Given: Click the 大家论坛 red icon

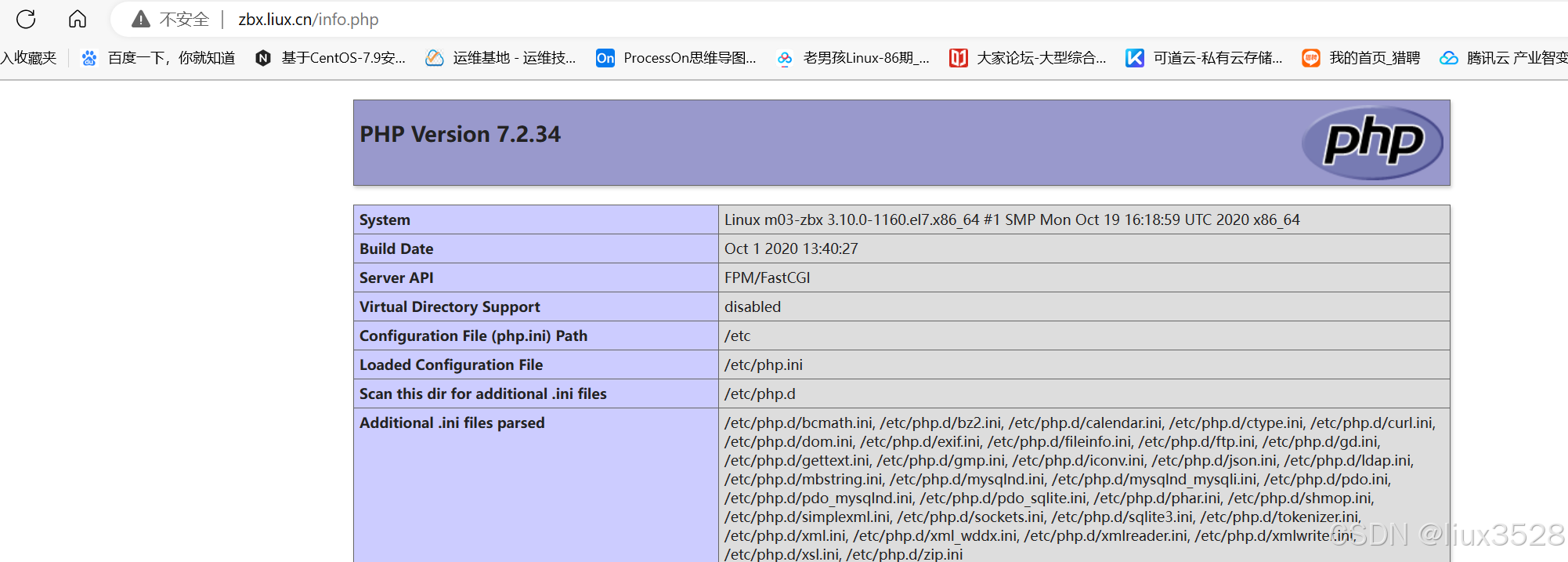Looking at the screenshot, I should 959,58.
